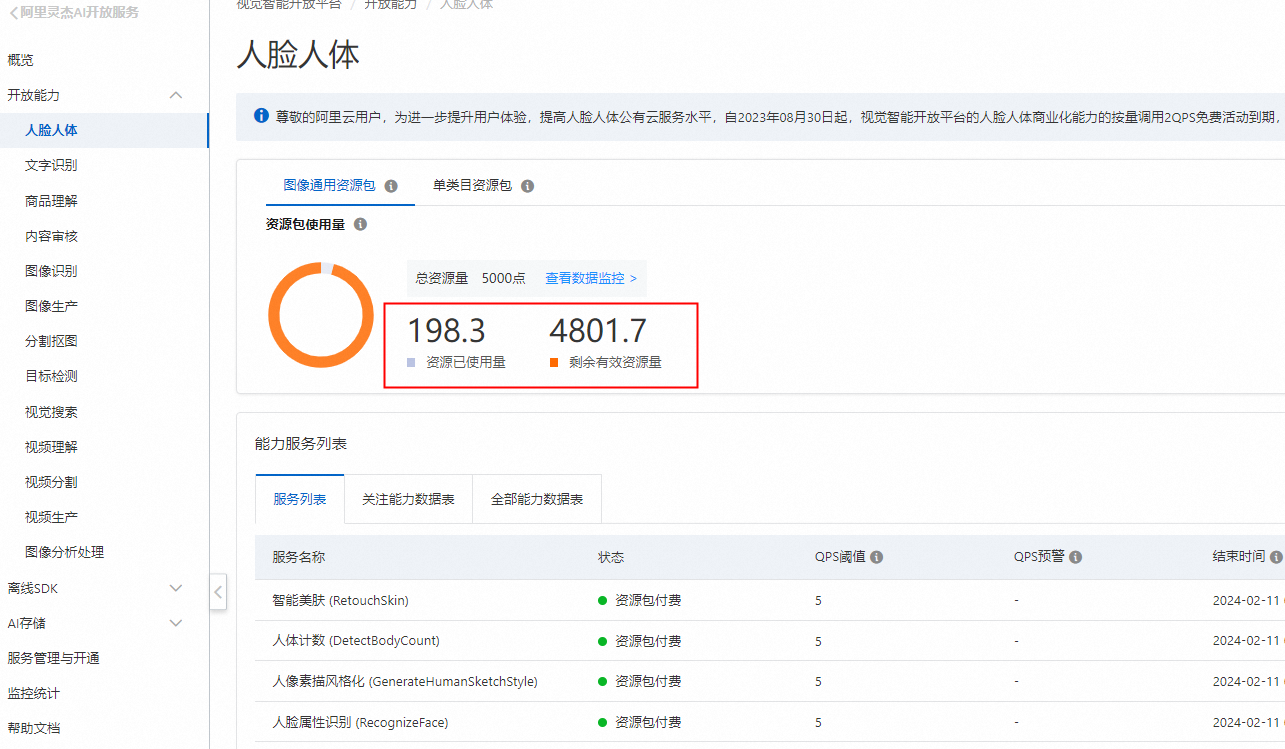Viewport: 1285px width, 749px height.
Task: Click the 198.3 used resource value
Action: (446, 331)
